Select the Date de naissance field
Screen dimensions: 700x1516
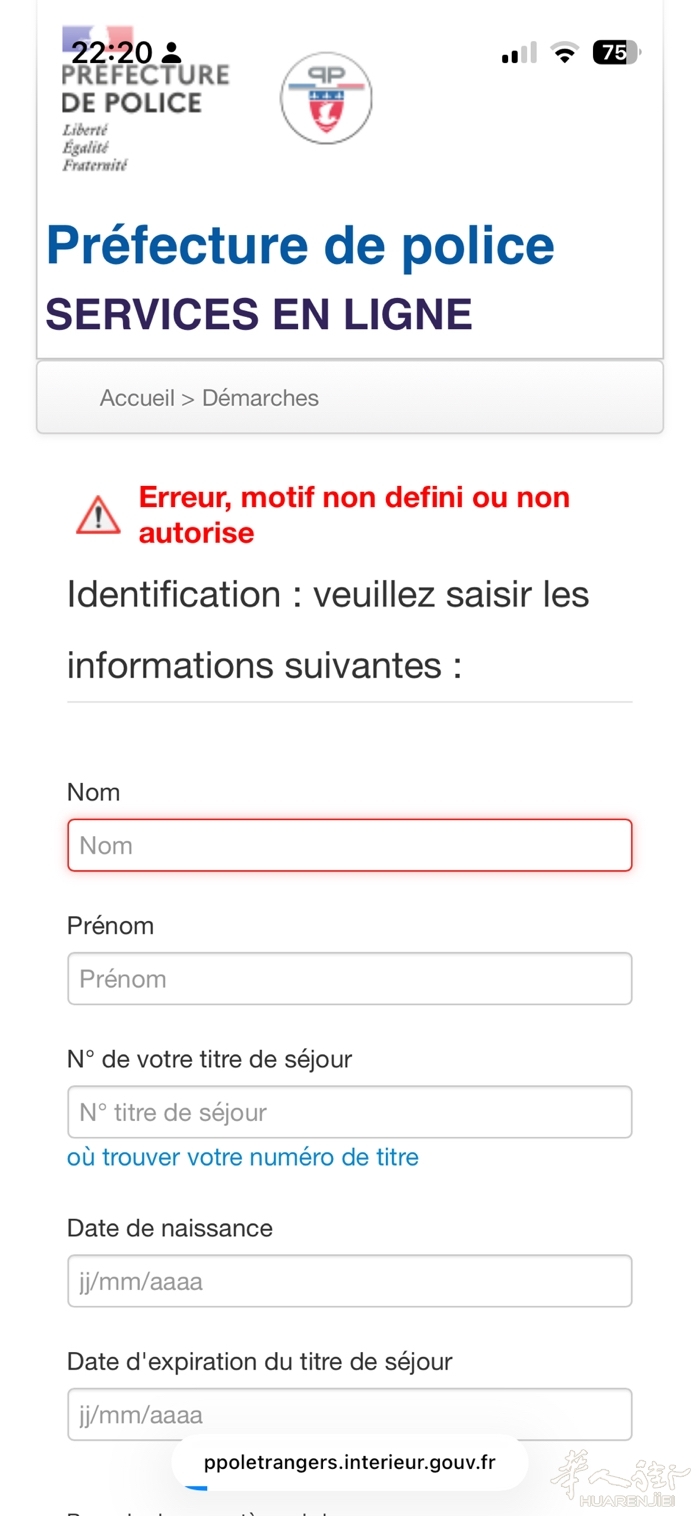[349, 1281]
